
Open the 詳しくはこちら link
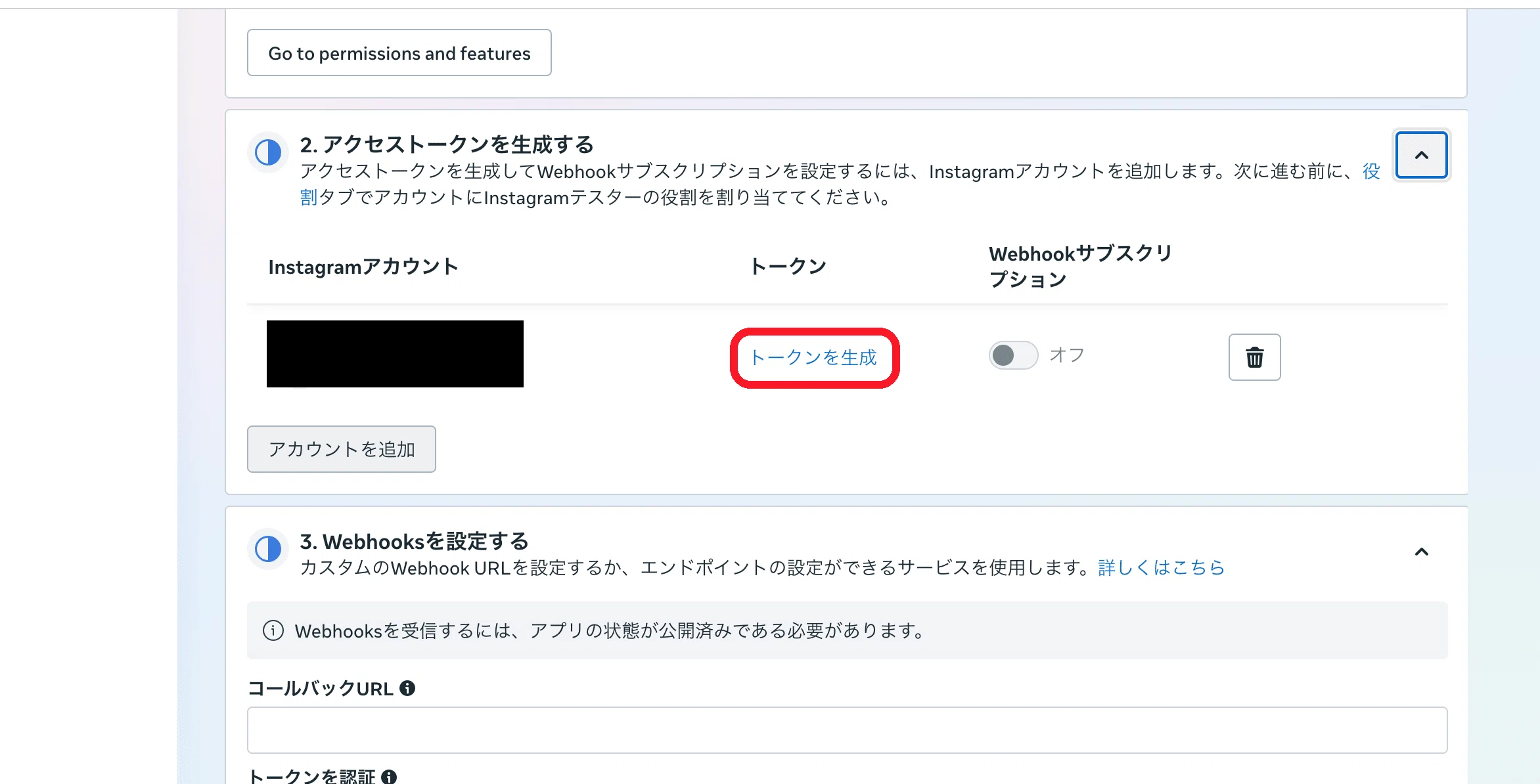point(1162,567)
